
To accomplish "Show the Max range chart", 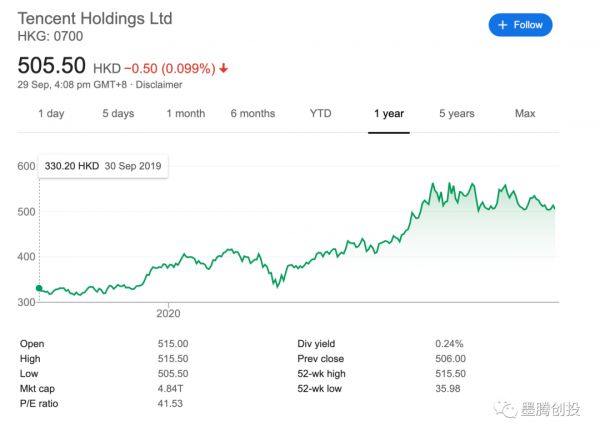I will 525,114.
